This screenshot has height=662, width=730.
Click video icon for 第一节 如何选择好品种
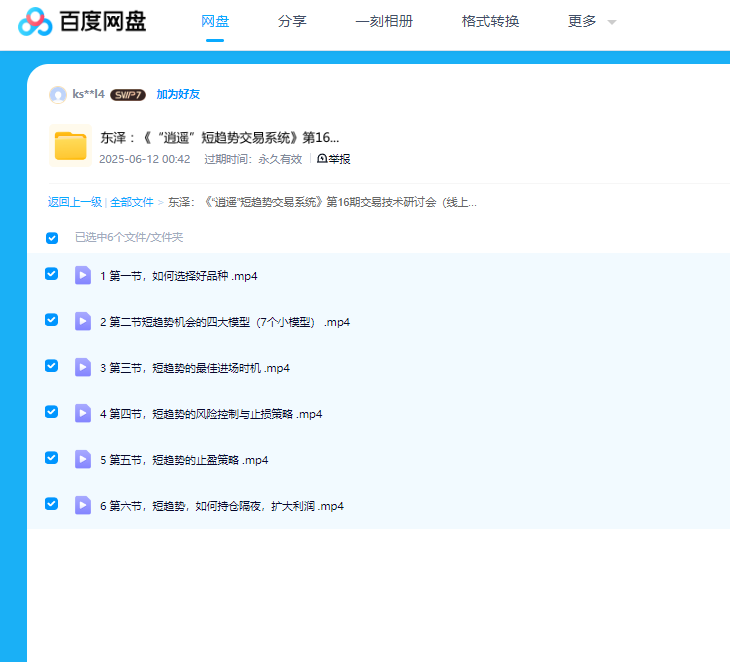click(x=83, y=275)
